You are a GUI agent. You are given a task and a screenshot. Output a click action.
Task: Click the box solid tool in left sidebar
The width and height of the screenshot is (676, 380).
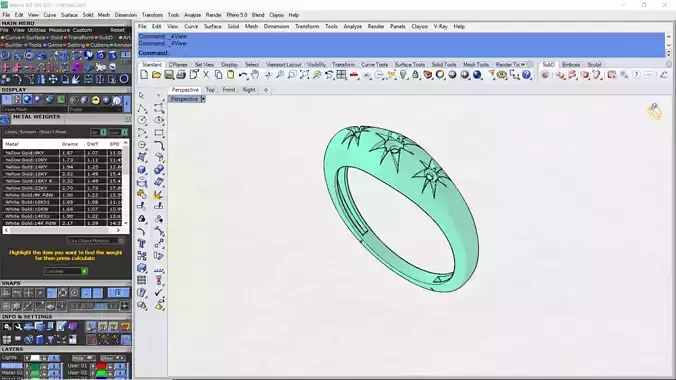142,170
